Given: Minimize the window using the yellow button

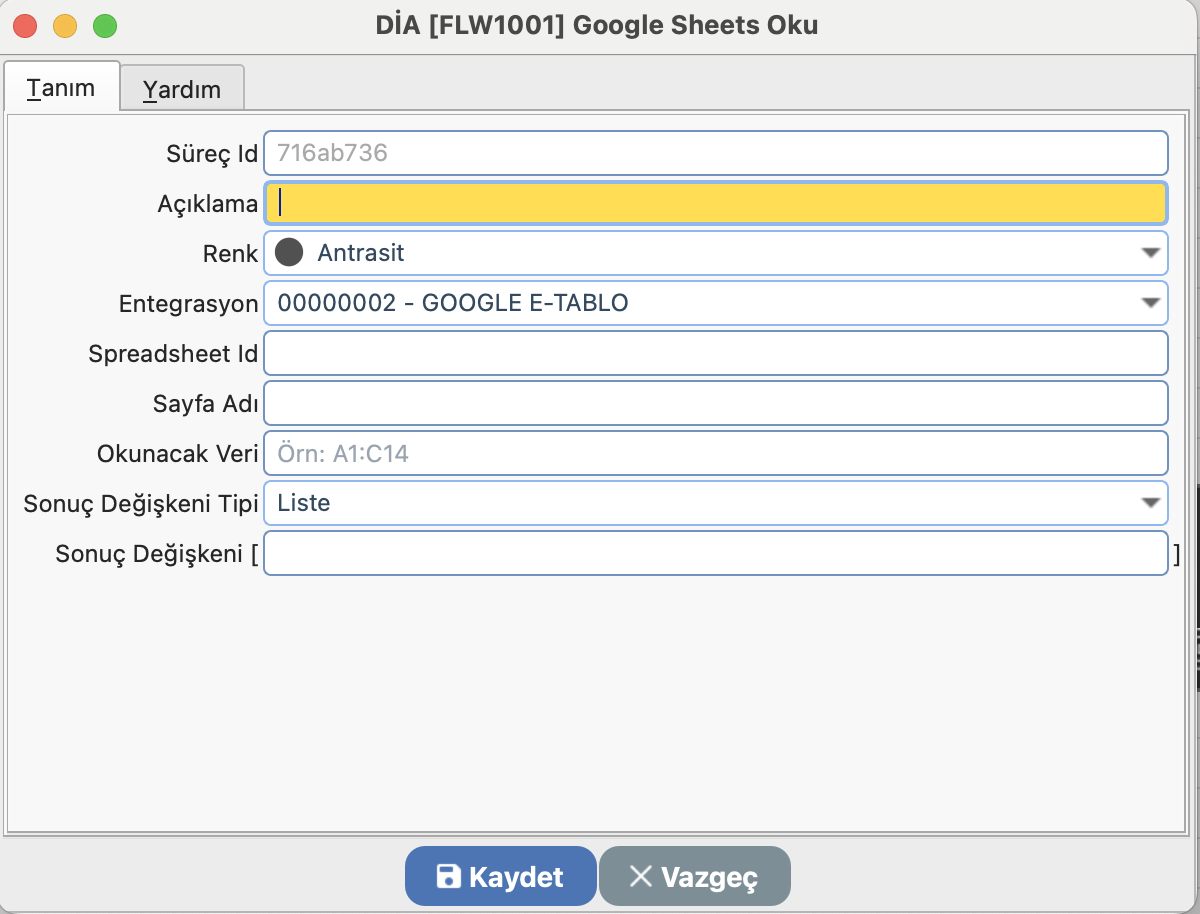Looking at the screenshot, I should 65,26.
